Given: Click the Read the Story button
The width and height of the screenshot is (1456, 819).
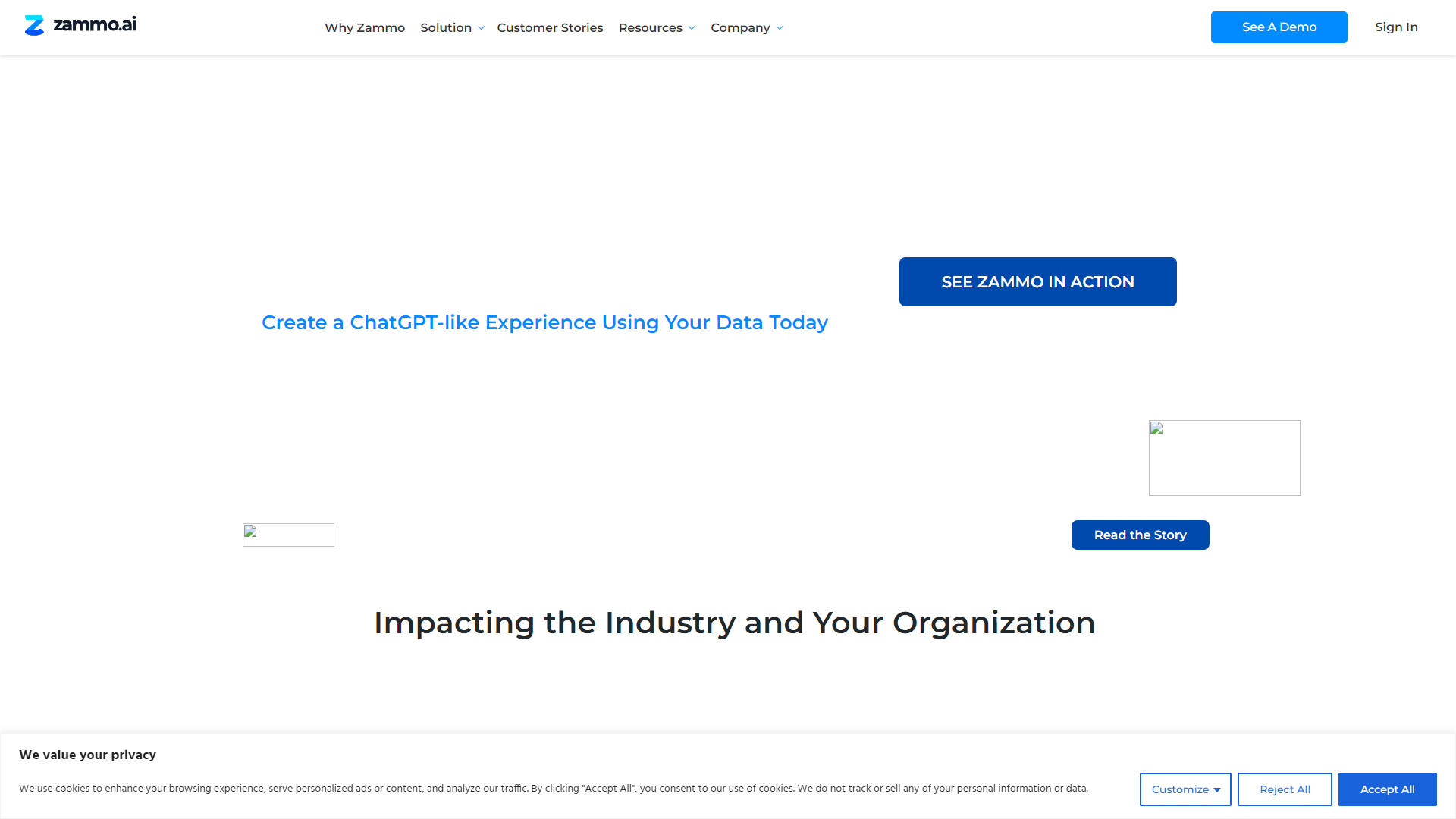Looking at the screenshot, I should point(1140,535).
